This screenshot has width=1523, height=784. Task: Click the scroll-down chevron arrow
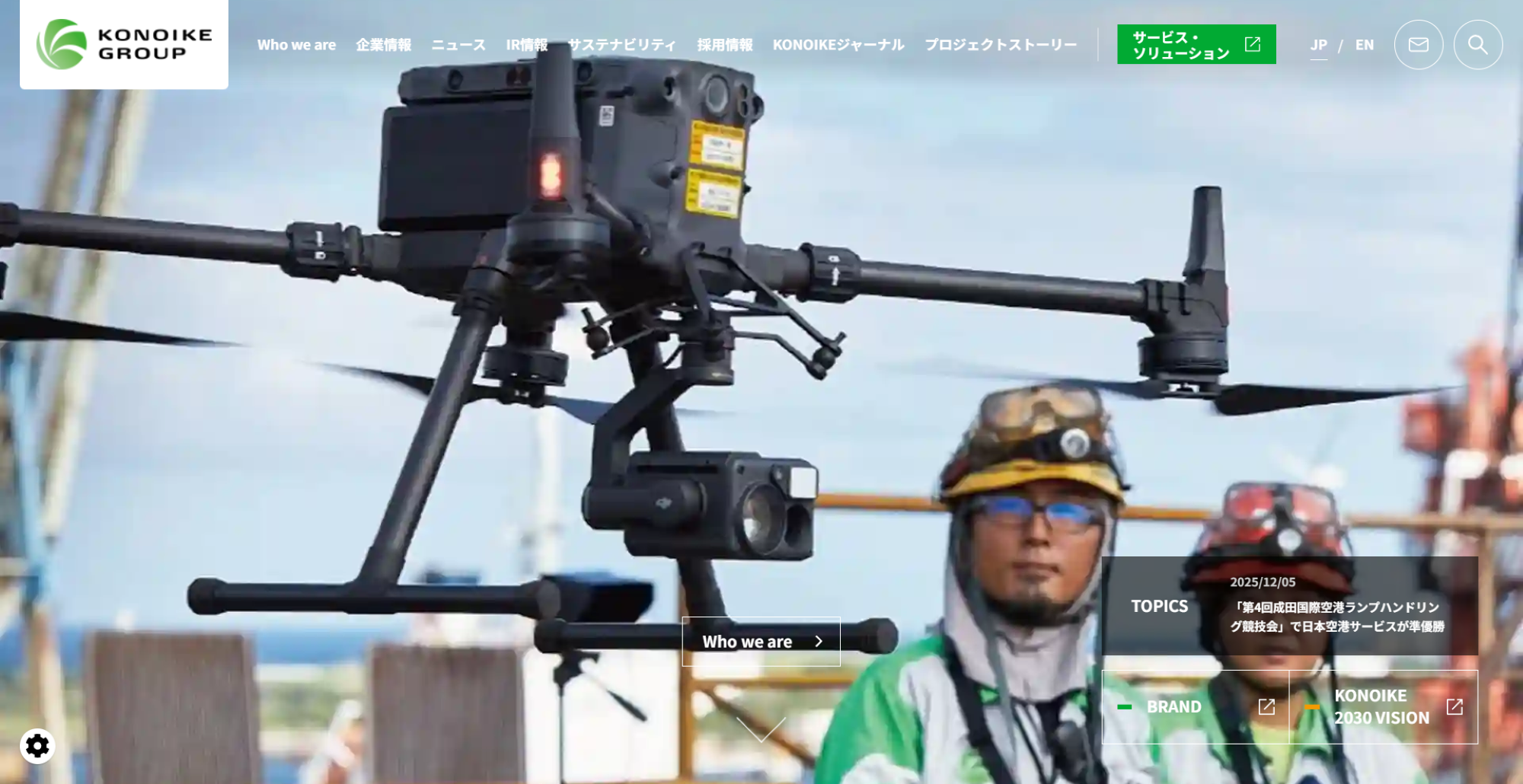[761, 728]
